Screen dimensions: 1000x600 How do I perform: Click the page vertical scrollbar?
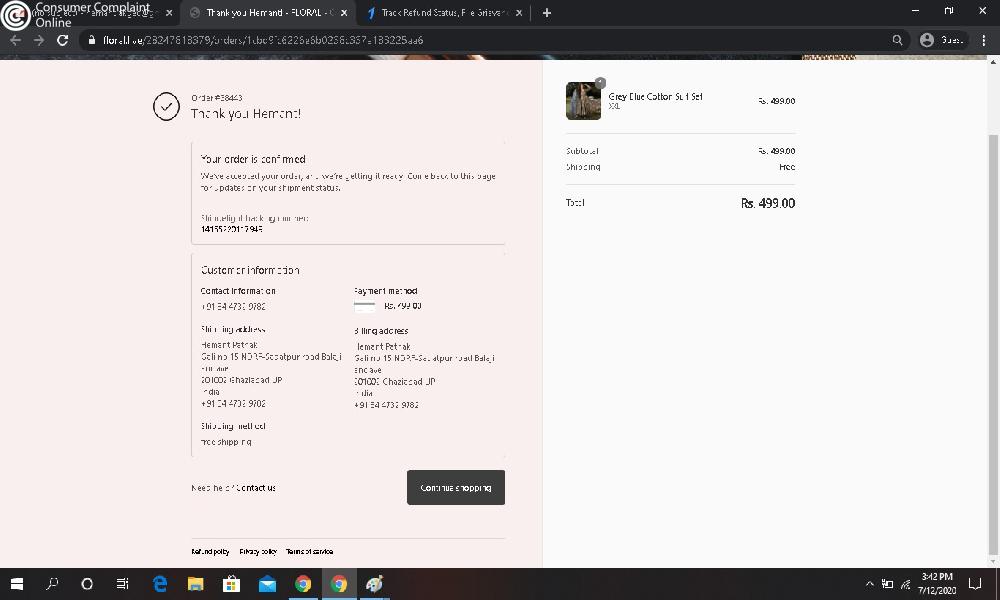[993, 300]
